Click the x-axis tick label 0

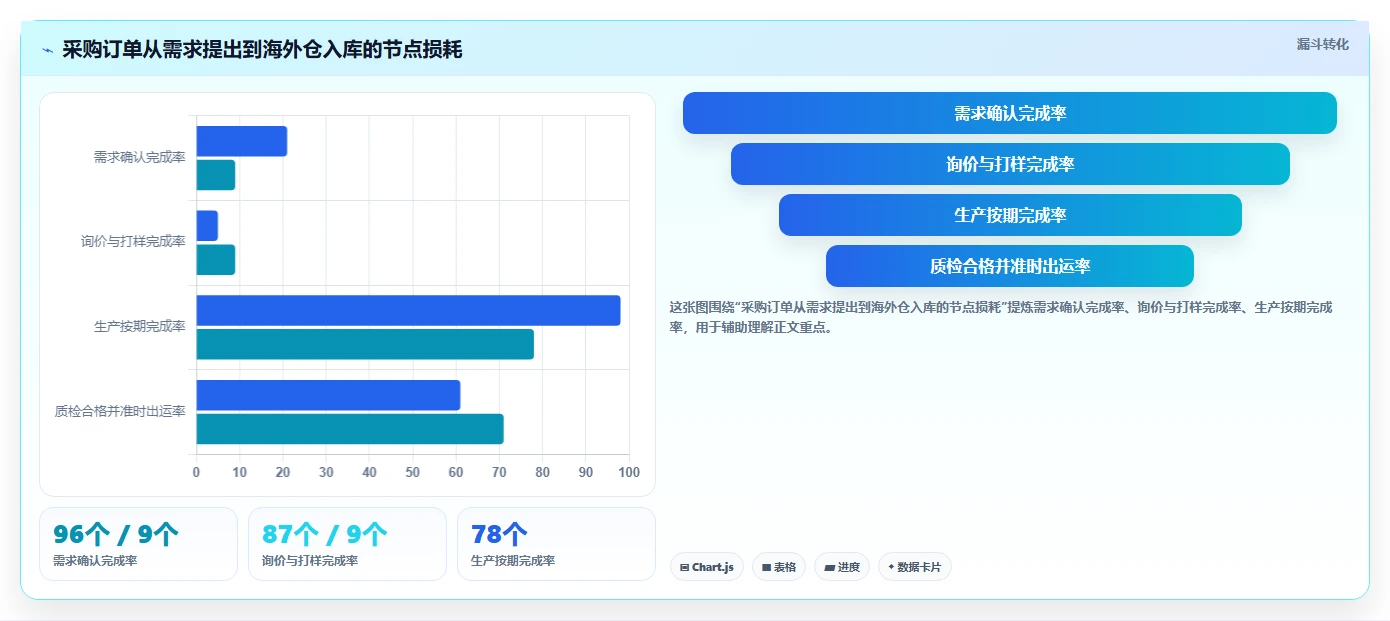[196, 472]
